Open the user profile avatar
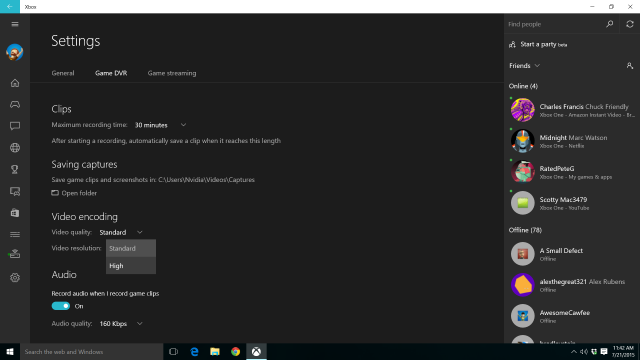 [15, 52]
